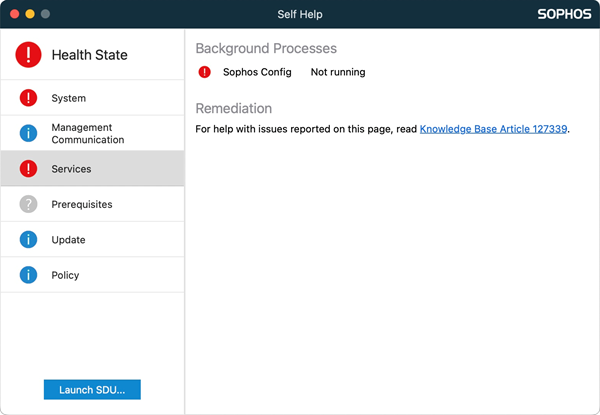Minimize the Self Help window

(30, 14)
